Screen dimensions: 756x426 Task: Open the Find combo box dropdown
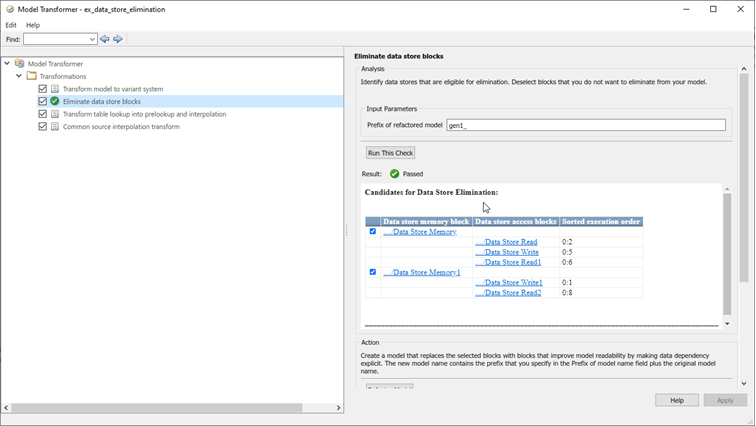pos(92,39)
